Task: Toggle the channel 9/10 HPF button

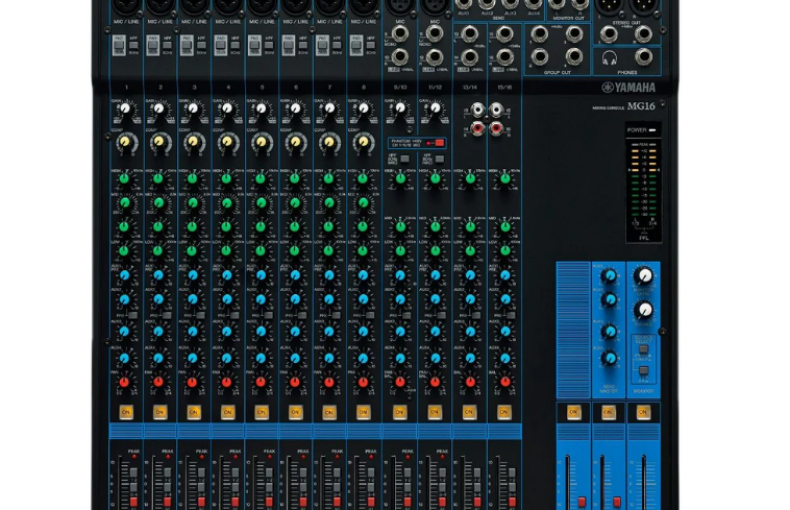Action: [x=405, y=159]
